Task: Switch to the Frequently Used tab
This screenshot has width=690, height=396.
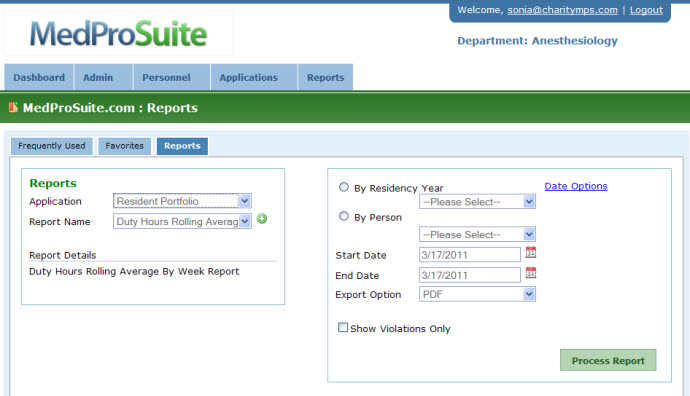Action: [52, 146]
